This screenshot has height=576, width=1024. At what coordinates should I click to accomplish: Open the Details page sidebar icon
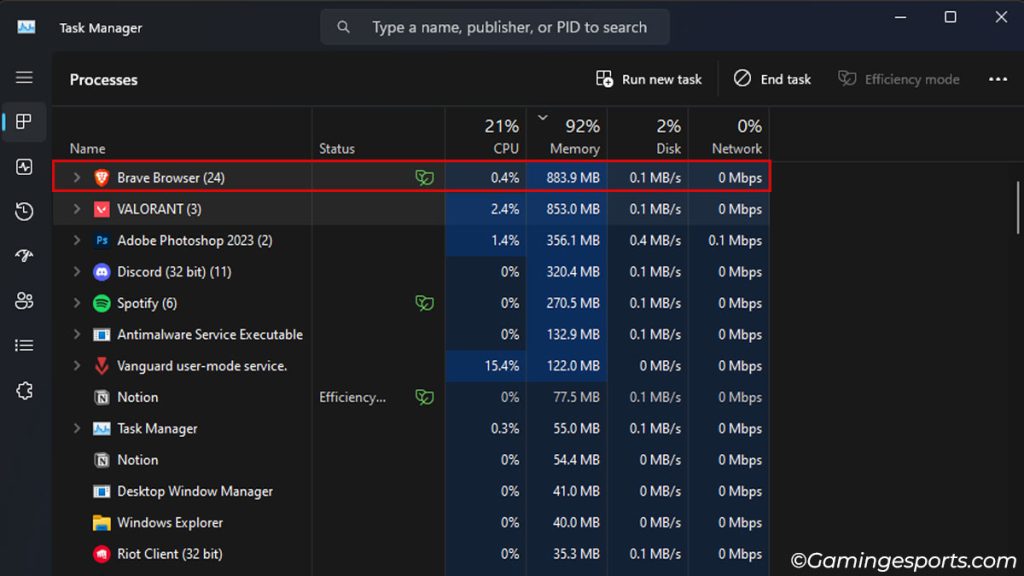(24, 345)
